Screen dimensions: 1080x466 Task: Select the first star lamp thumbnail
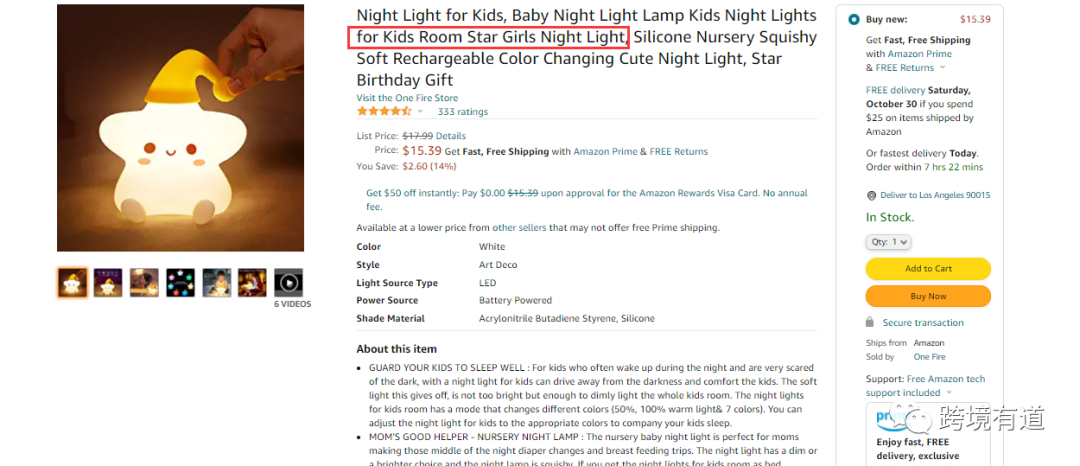[72, 283]
